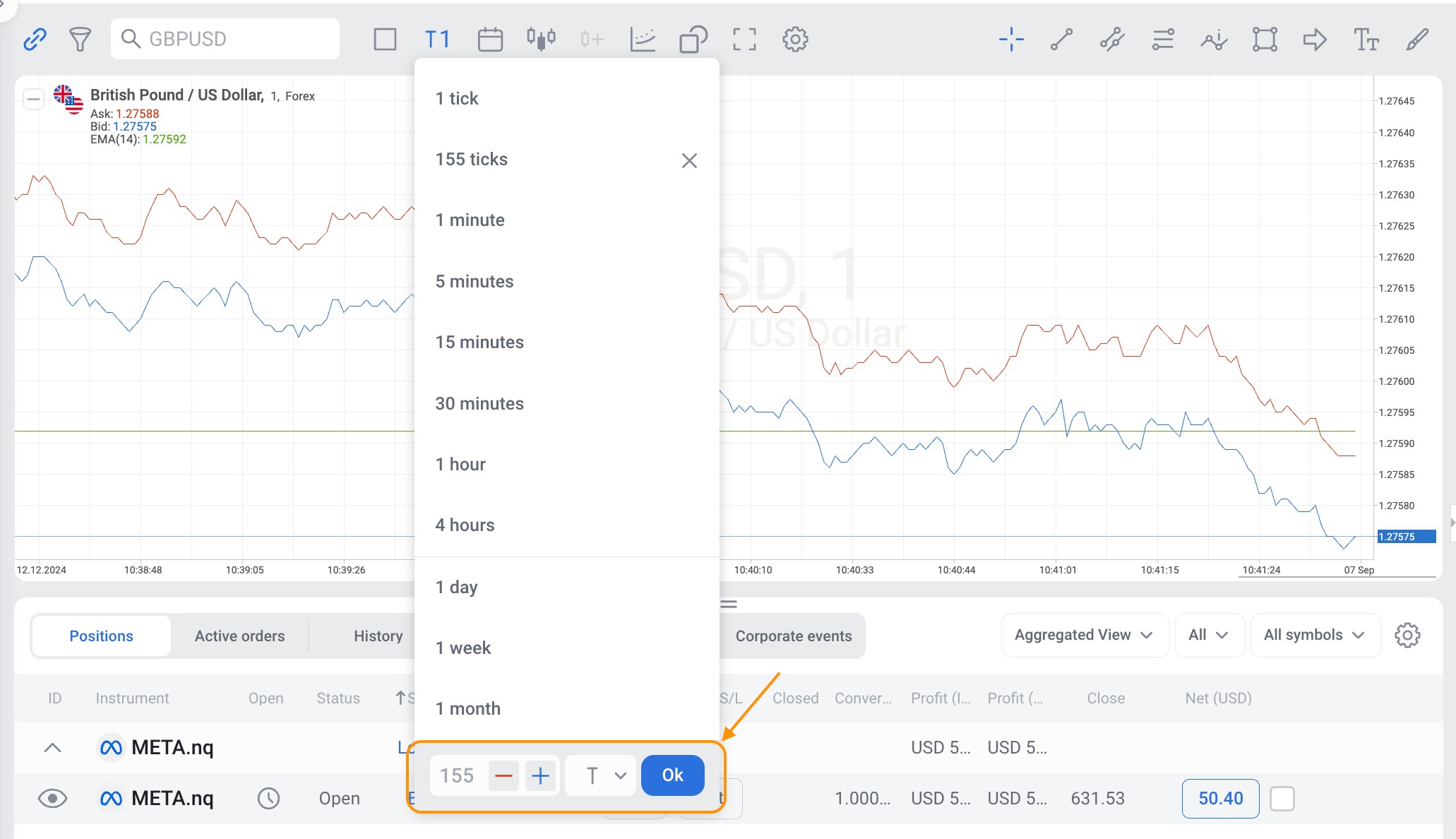
Task: Select the pencil drawing tool
Action: coord(1416,39)
